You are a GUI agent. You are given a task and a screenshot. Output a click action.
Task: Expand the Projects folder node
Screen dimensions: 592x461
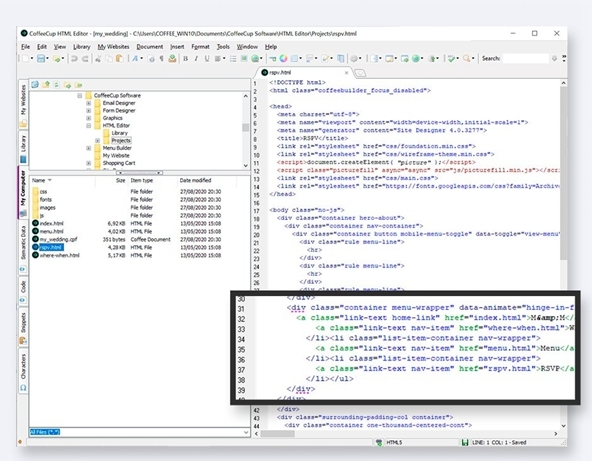click(x=97, y=141)
